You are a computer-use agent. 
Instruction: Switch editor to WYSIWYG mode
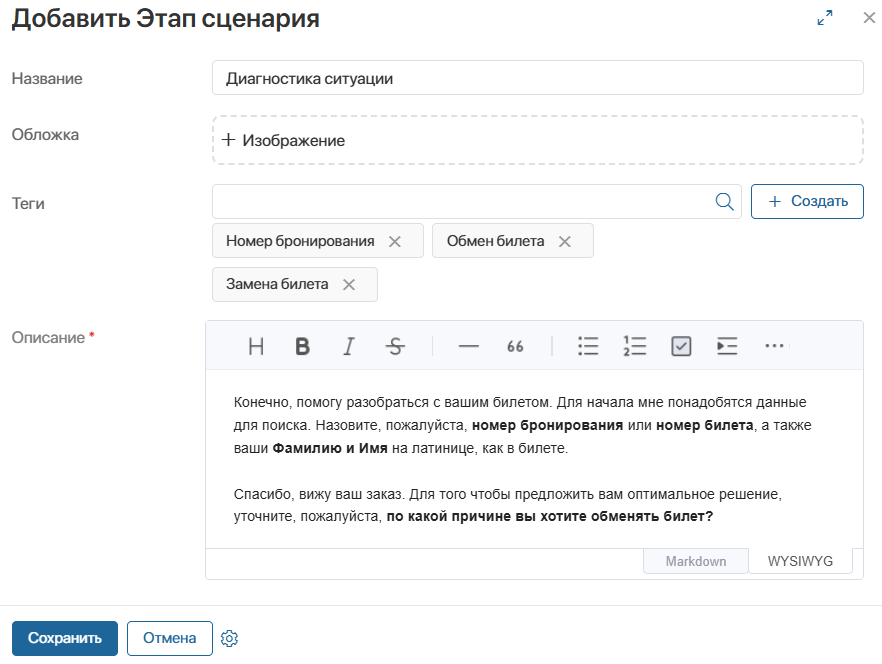tap(800, 561)
